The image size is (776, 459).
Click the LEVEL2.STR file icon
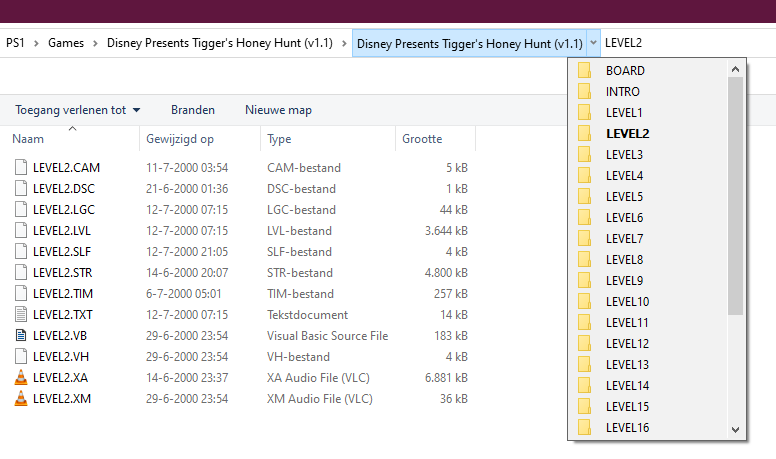coord(21,272)
